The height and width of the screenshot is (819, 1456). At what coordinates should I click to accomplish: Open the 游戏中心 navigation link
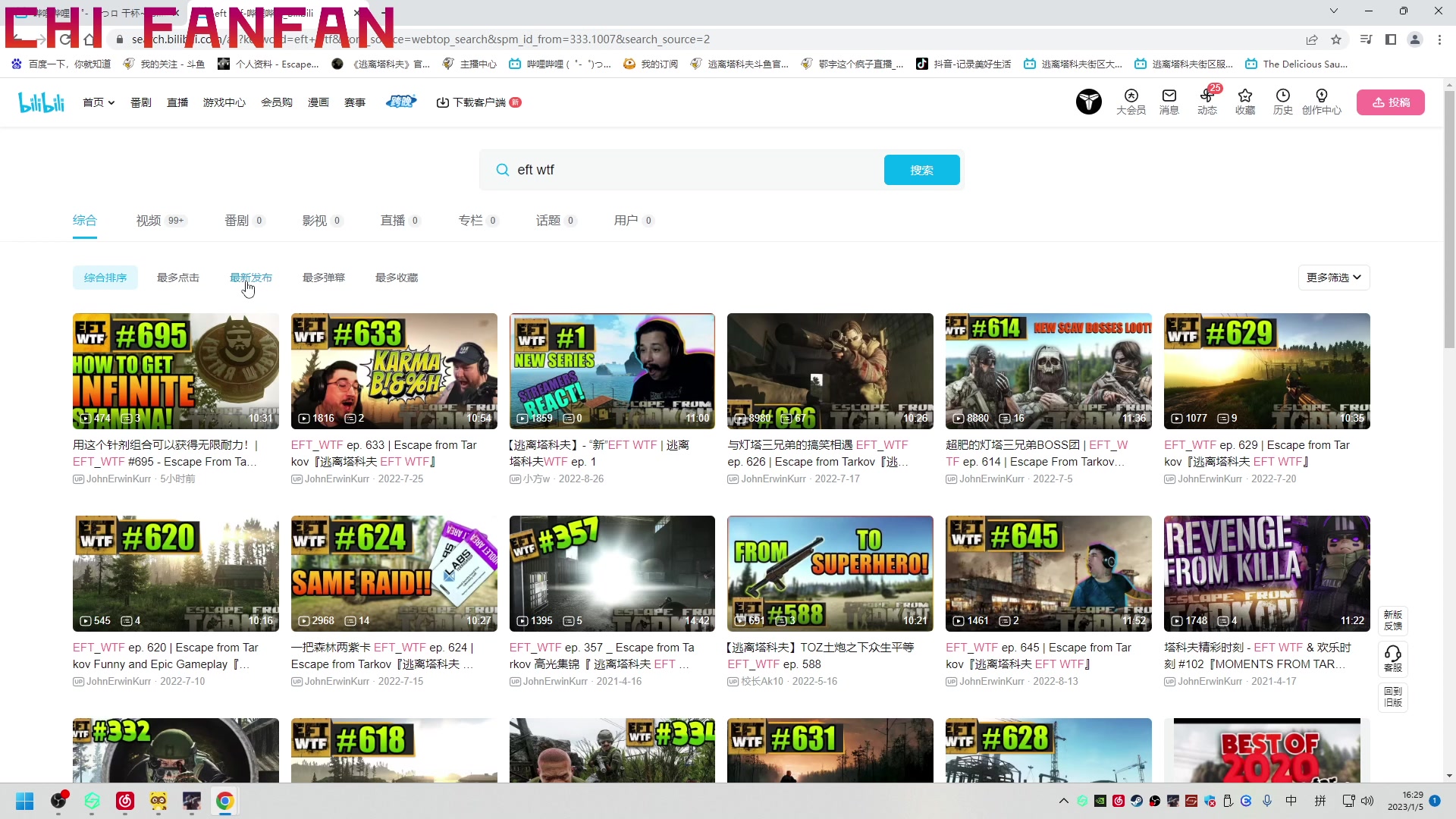click(224, 102)
